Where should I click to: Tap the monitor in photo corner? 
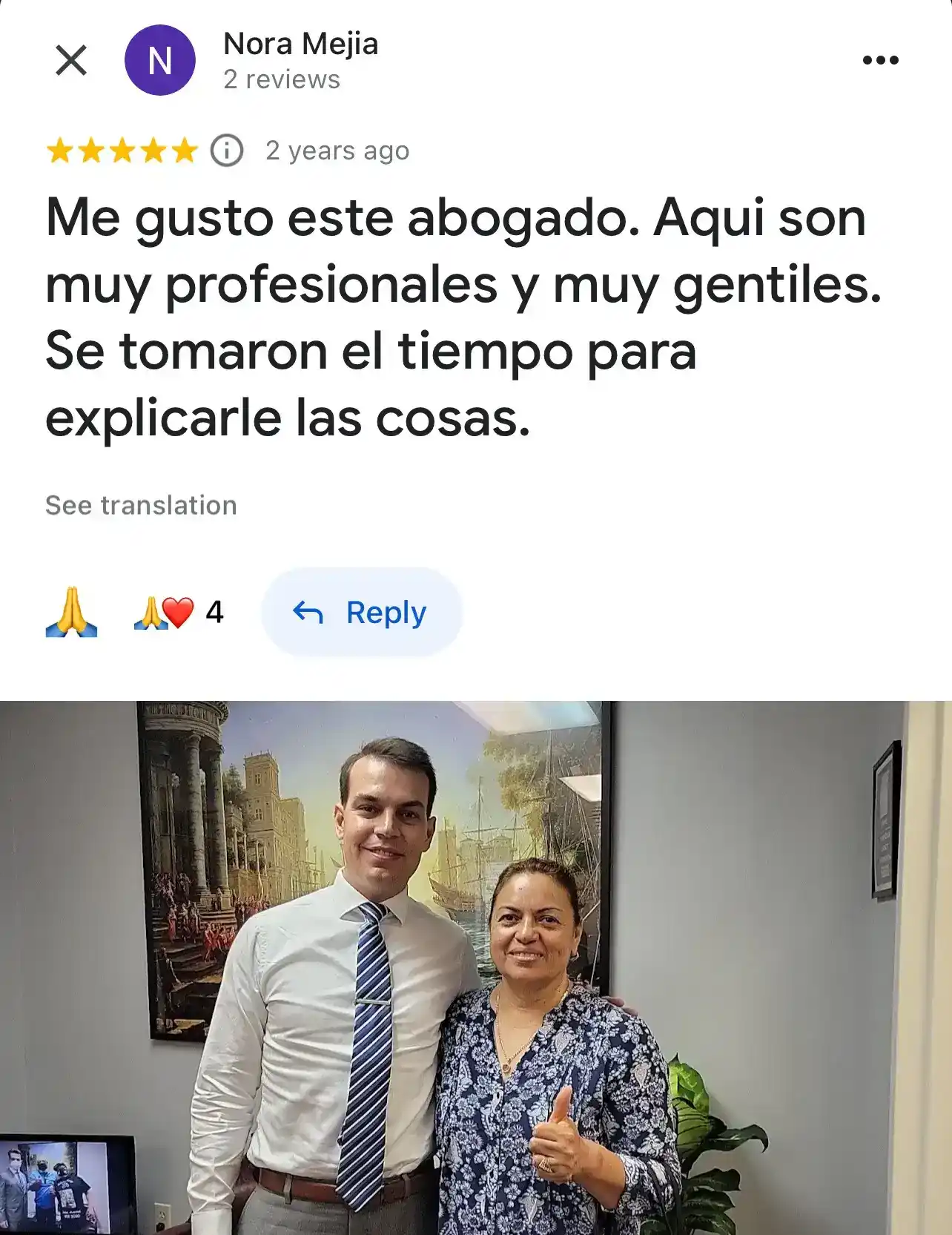pyautogui.click(x=67, y=1185)
